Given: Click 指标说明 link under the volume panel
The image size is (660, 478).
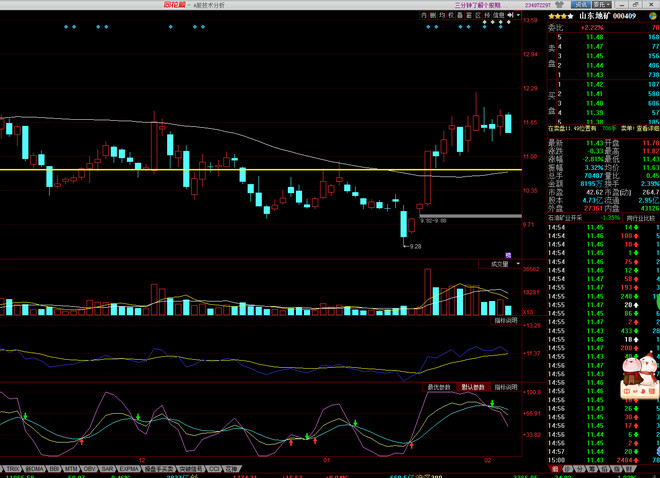Looking at the screenshot, I should [x=506, y=321].
